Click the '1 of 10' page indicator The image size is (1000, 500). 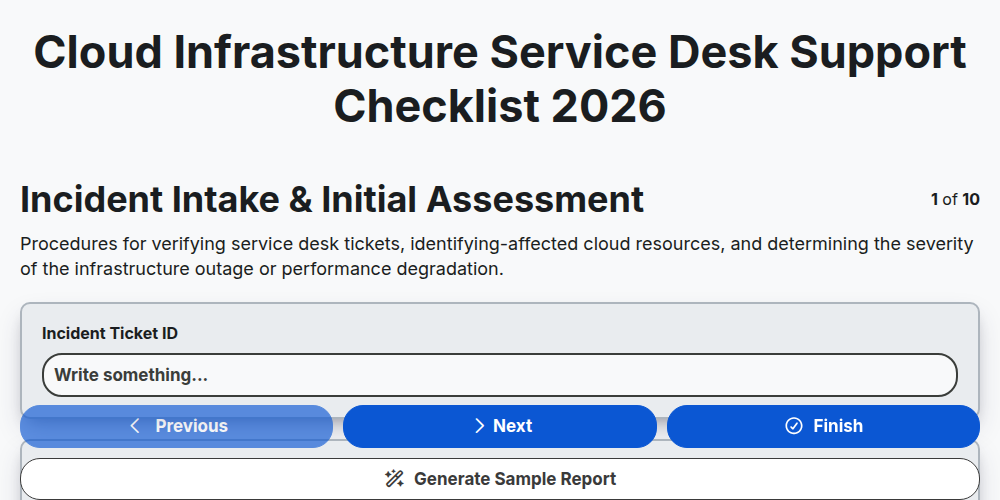[x=955, y=200]
